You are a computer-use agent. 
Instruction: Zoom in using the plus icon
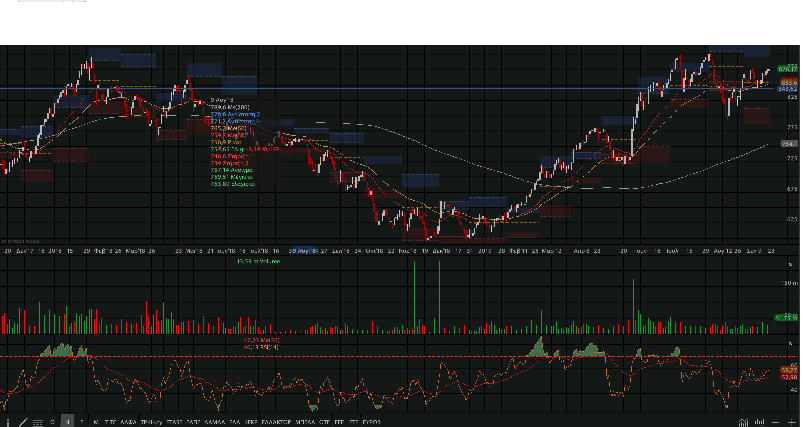[792, 422]
